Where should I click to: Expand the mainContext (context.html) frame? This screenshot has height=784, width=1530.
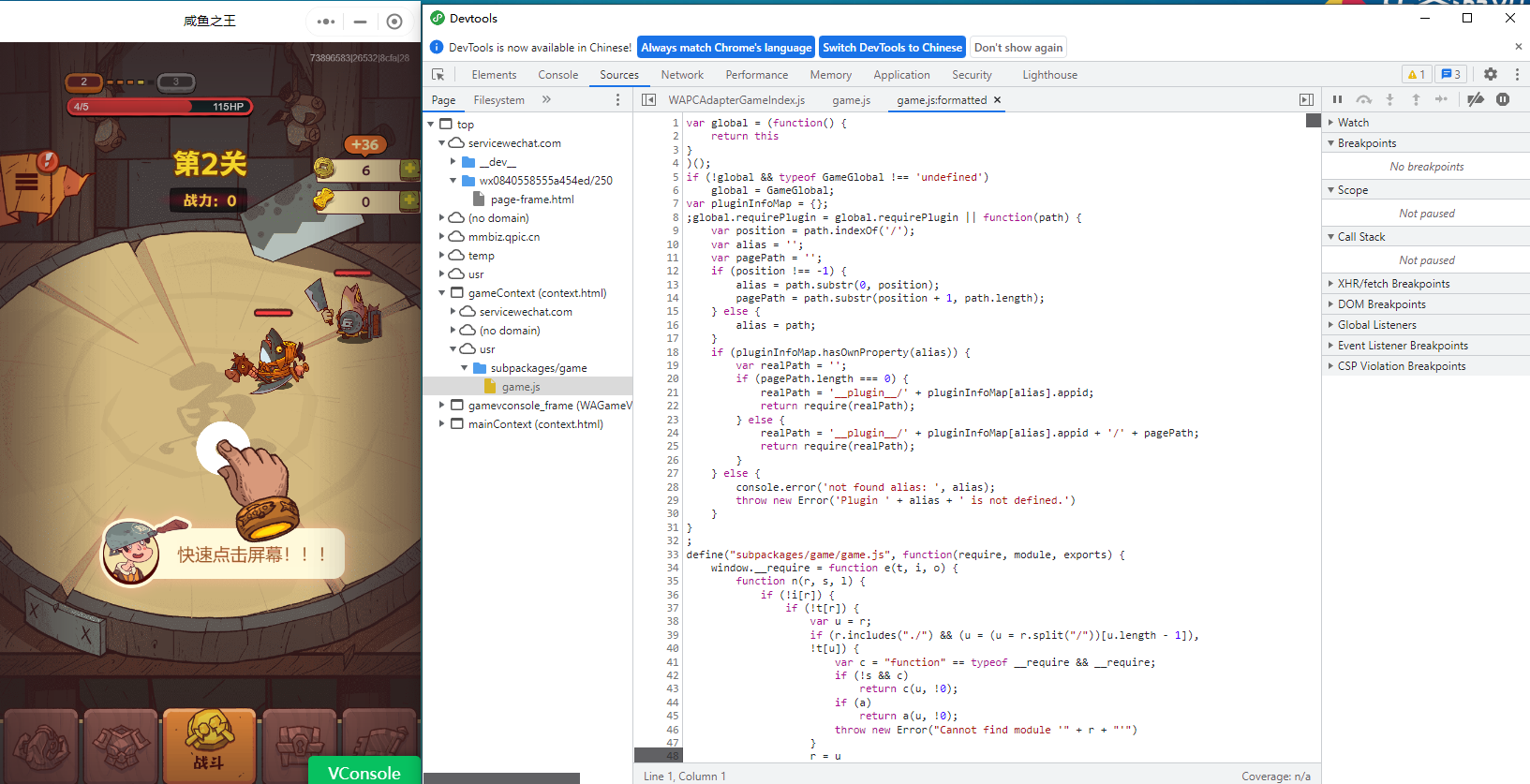coord(442,424)
